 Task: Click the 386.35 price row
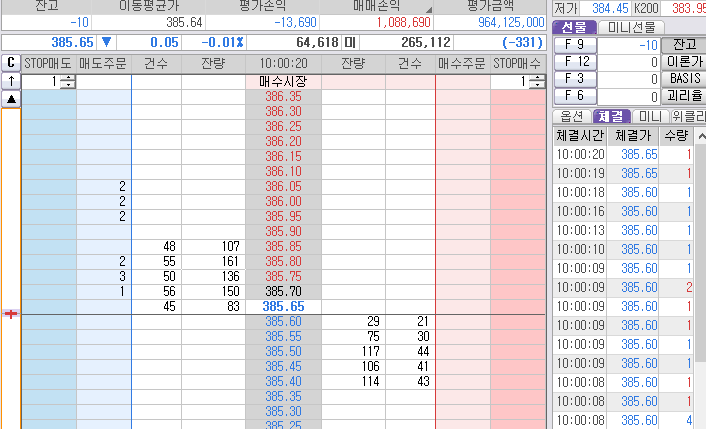(283, 96)
